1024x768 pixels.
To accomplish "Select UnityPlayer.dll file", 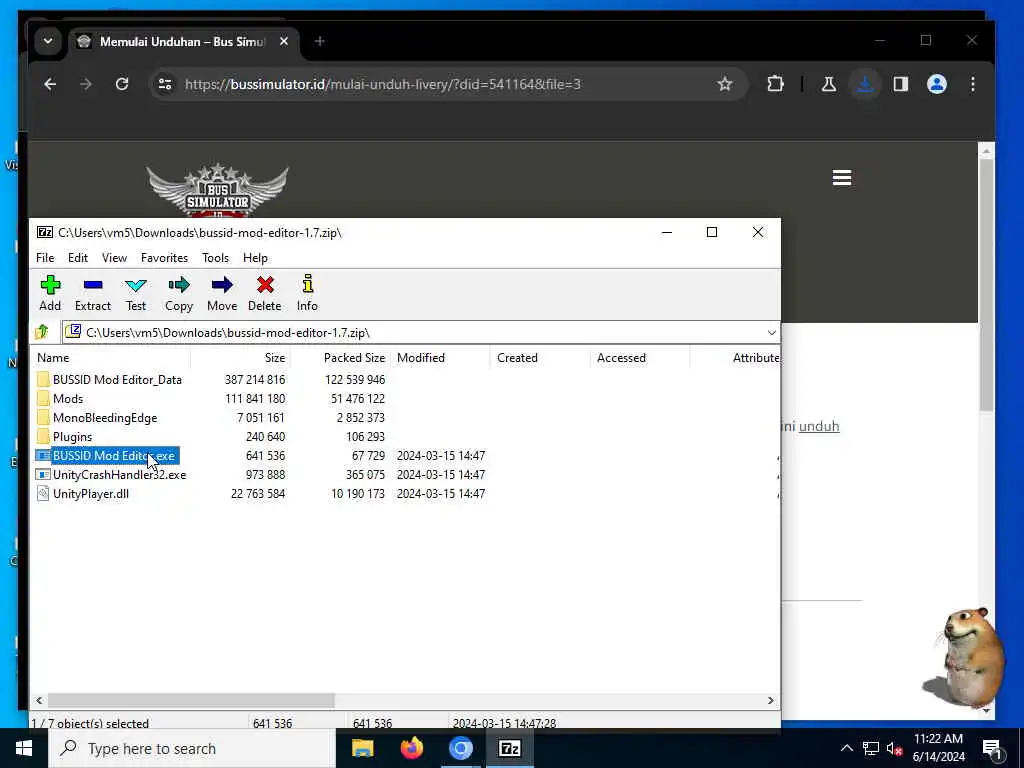I will pyautogui.click(x=91, y=493).
